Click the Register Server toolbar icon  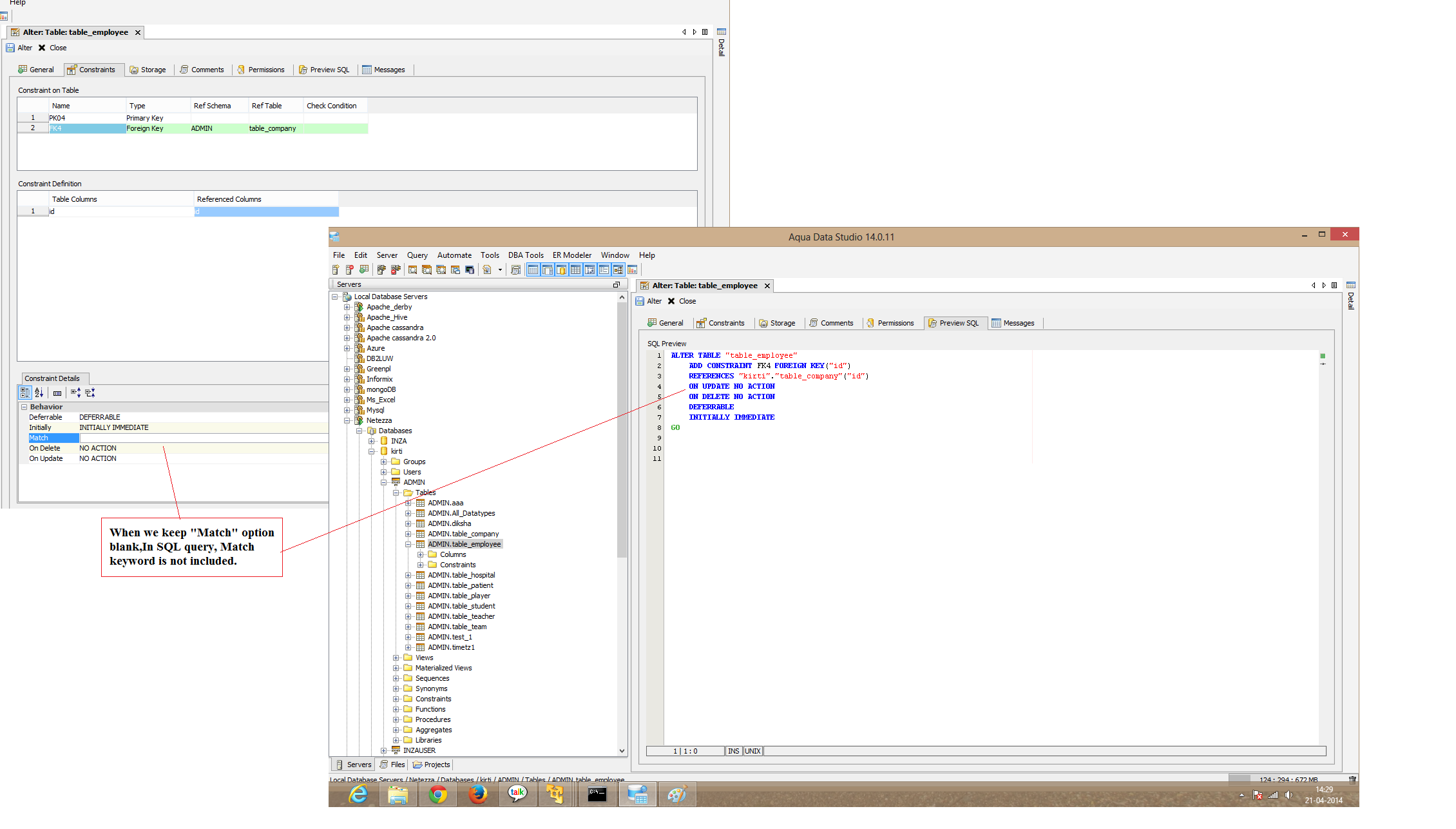tap(336, 270)
